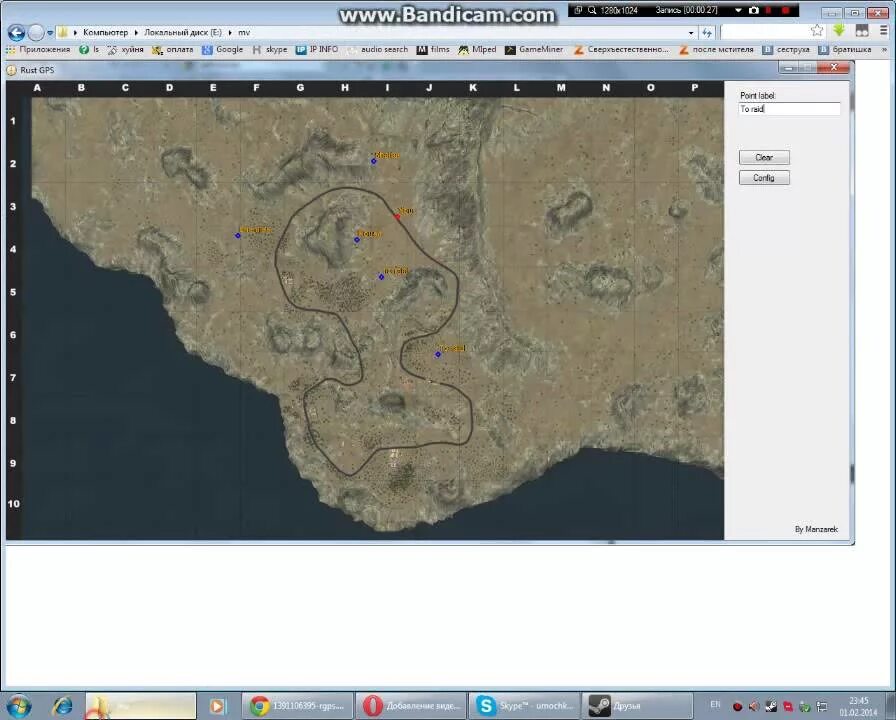
Task: Open the skype bookmark
Action: coord(270,50)
